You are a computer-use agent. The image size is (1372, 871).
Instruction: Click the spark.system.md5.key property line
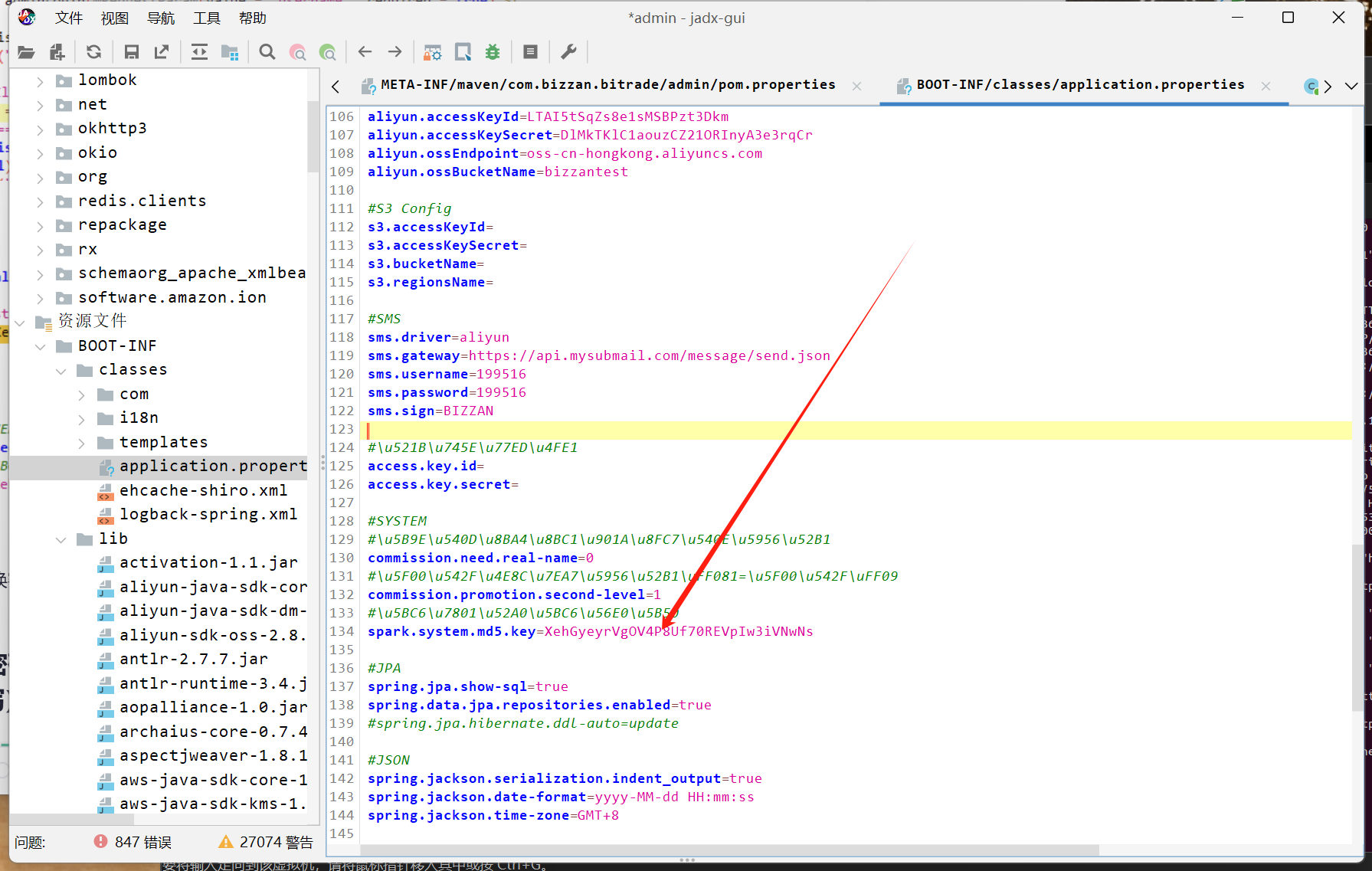[x=590, y=632]
